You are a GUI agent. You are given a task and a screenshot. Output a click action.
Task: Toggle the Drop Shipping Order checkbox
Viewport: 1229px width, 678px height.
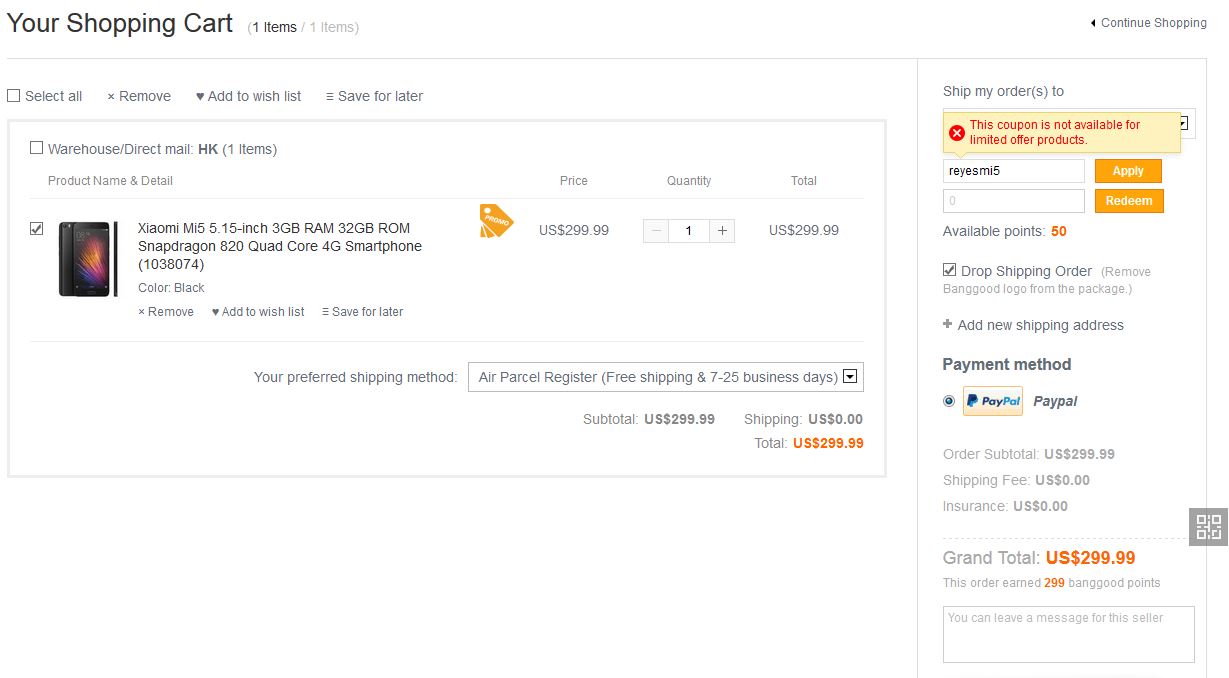click(950, 270)
